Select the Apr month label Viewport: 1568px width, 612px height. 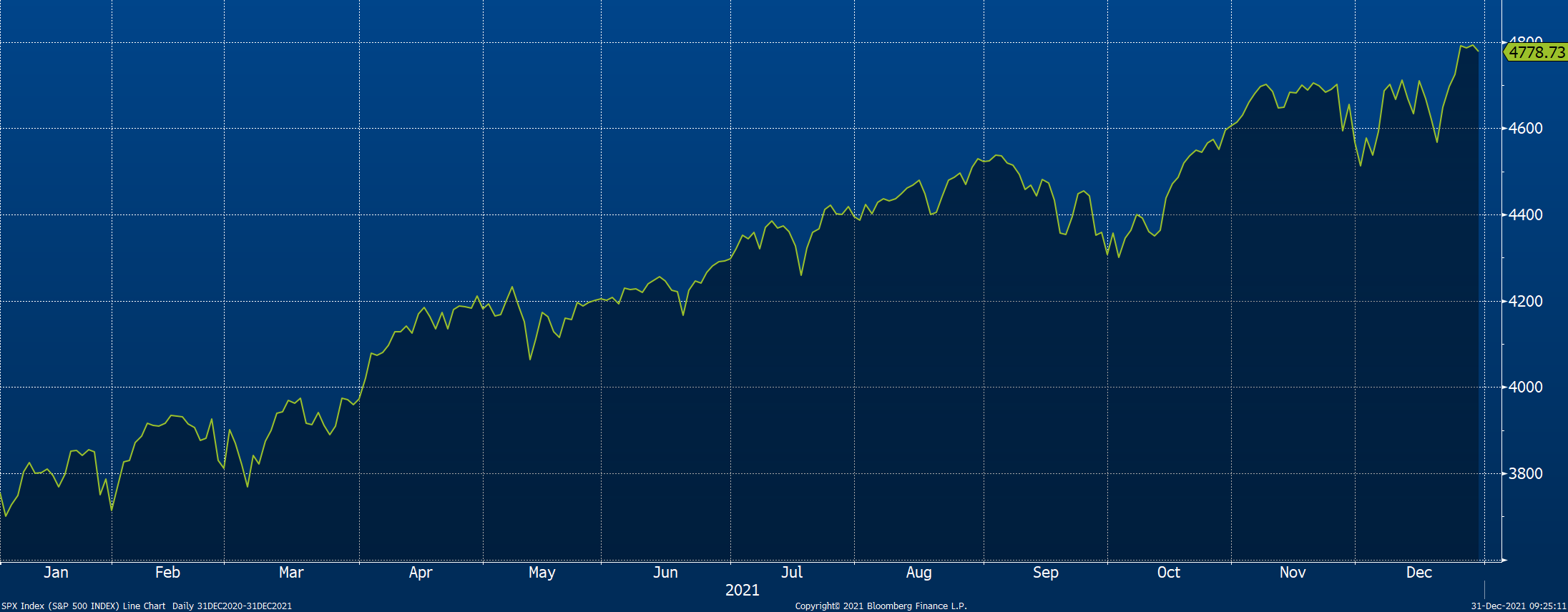coord(421,573)
